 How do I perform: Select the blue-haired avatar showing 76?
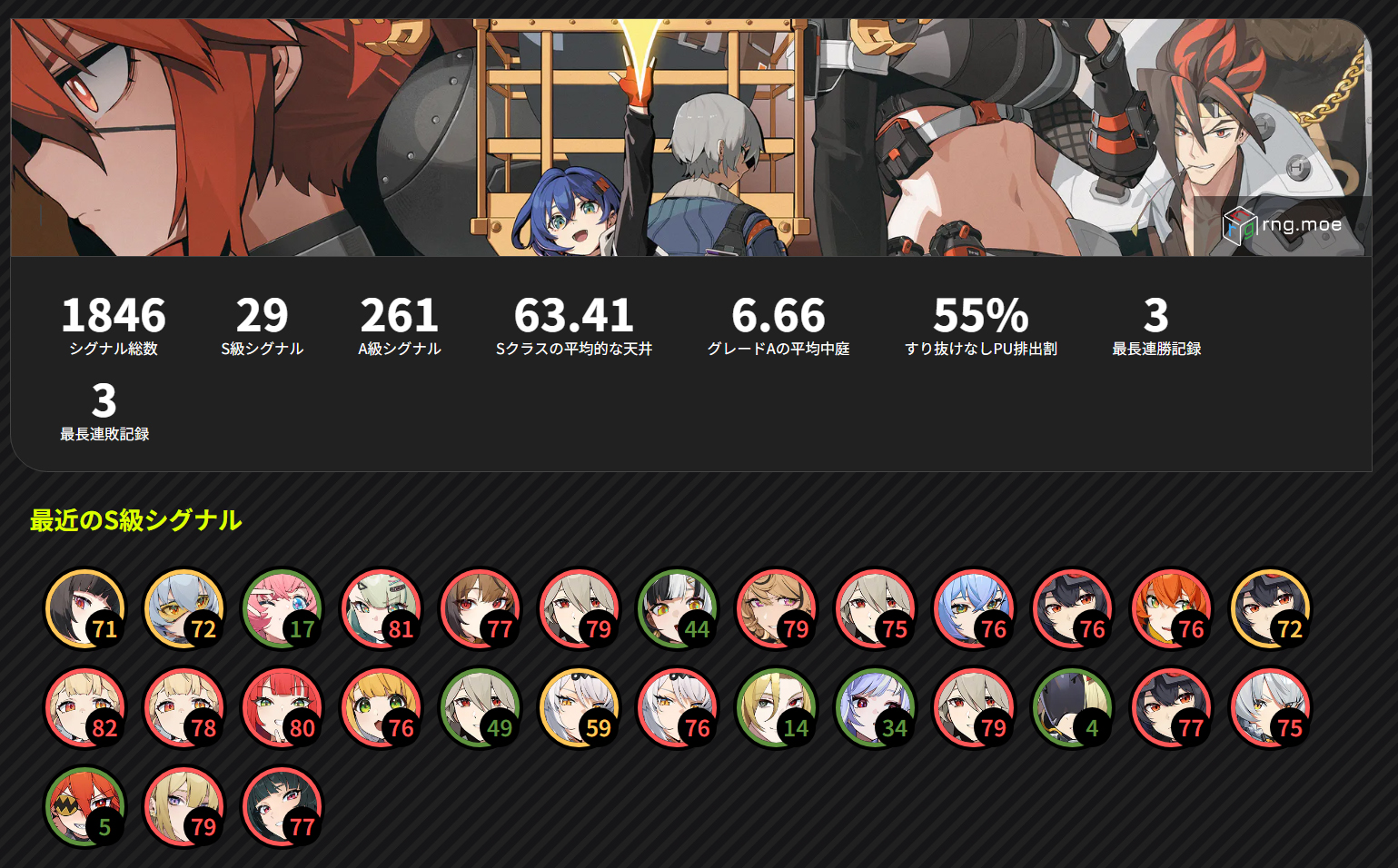974,609
